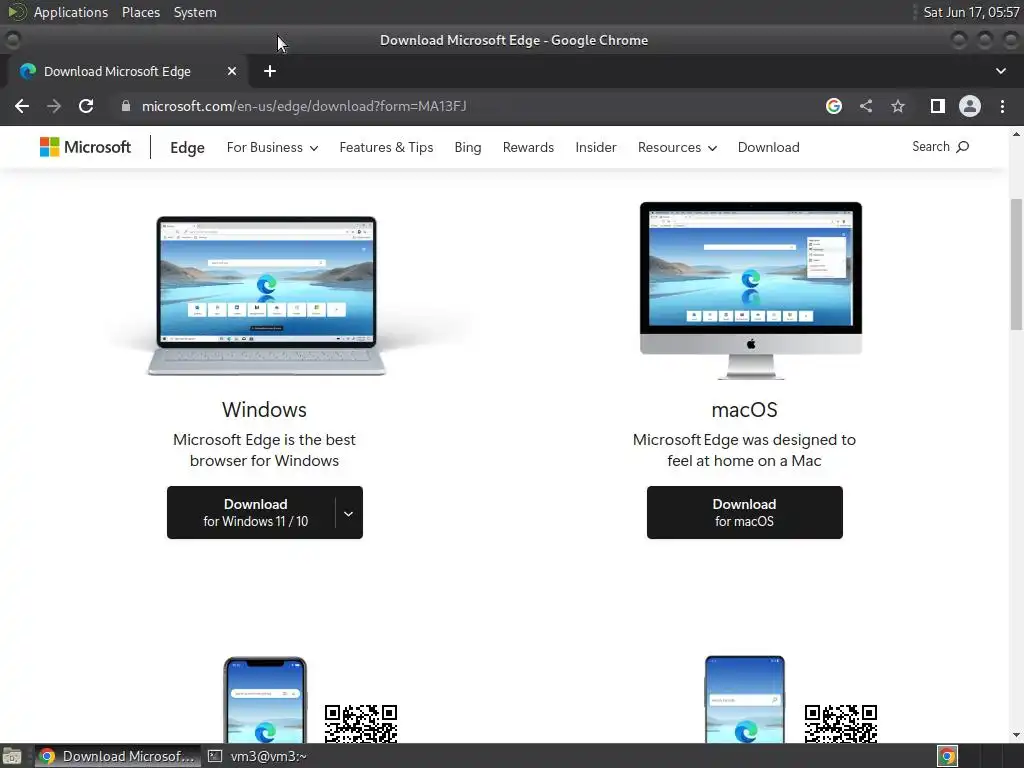Click the iMac image above macOS
1024x768 pixels.
click(751, 291)
